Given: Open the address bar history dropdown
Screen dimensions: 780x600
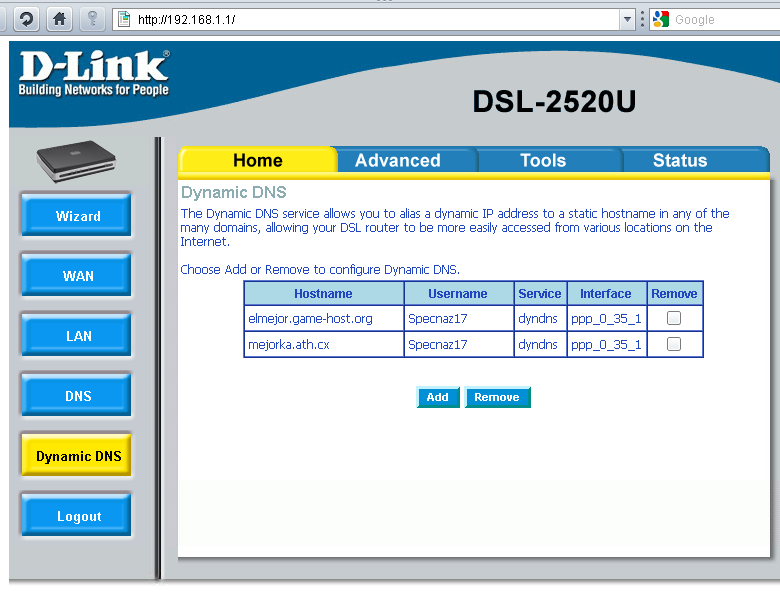Looking at the screenshot, I should point(627,19).
